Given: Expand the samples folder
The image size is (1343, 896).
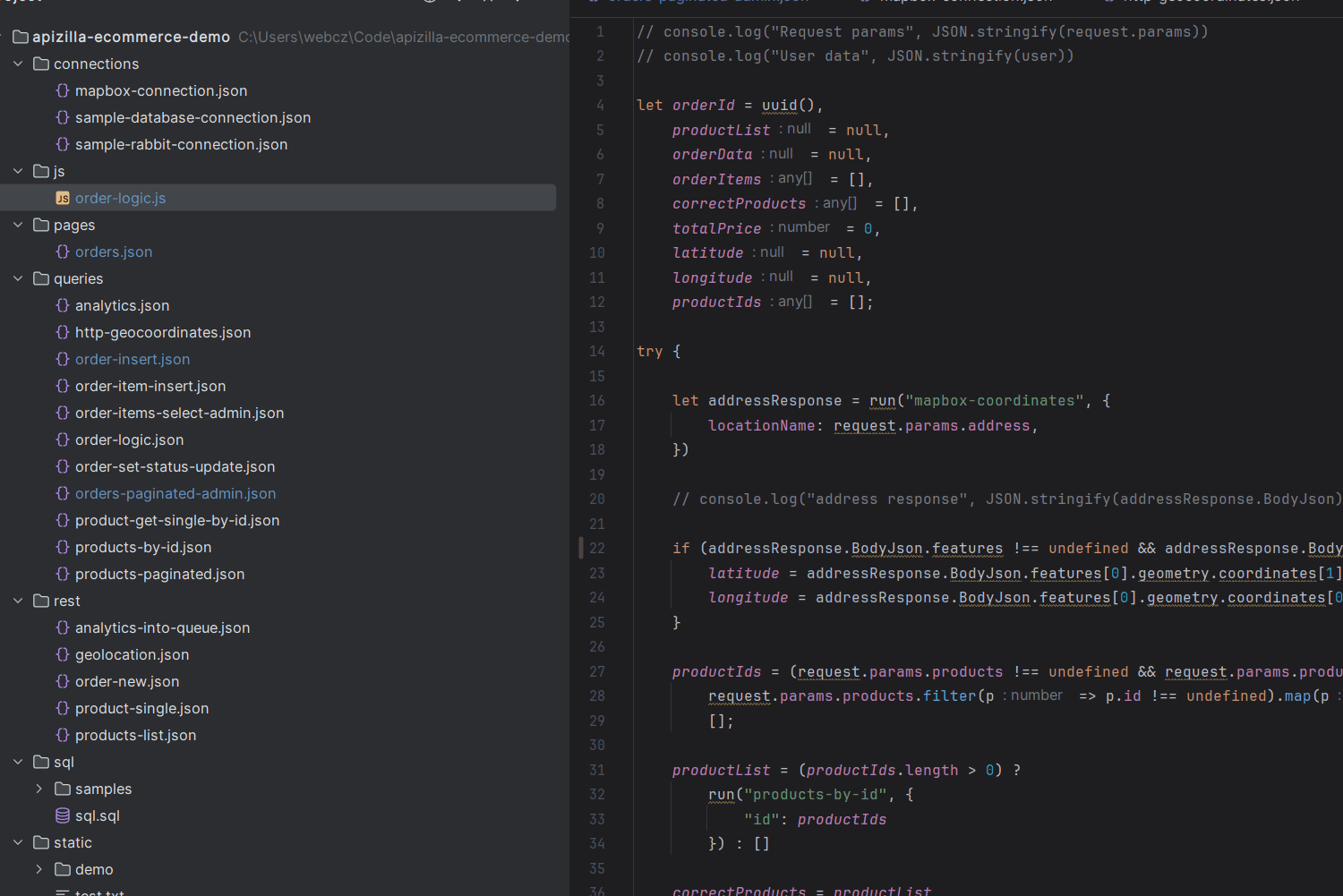Looking at the screenshot, I should [39, 789].
